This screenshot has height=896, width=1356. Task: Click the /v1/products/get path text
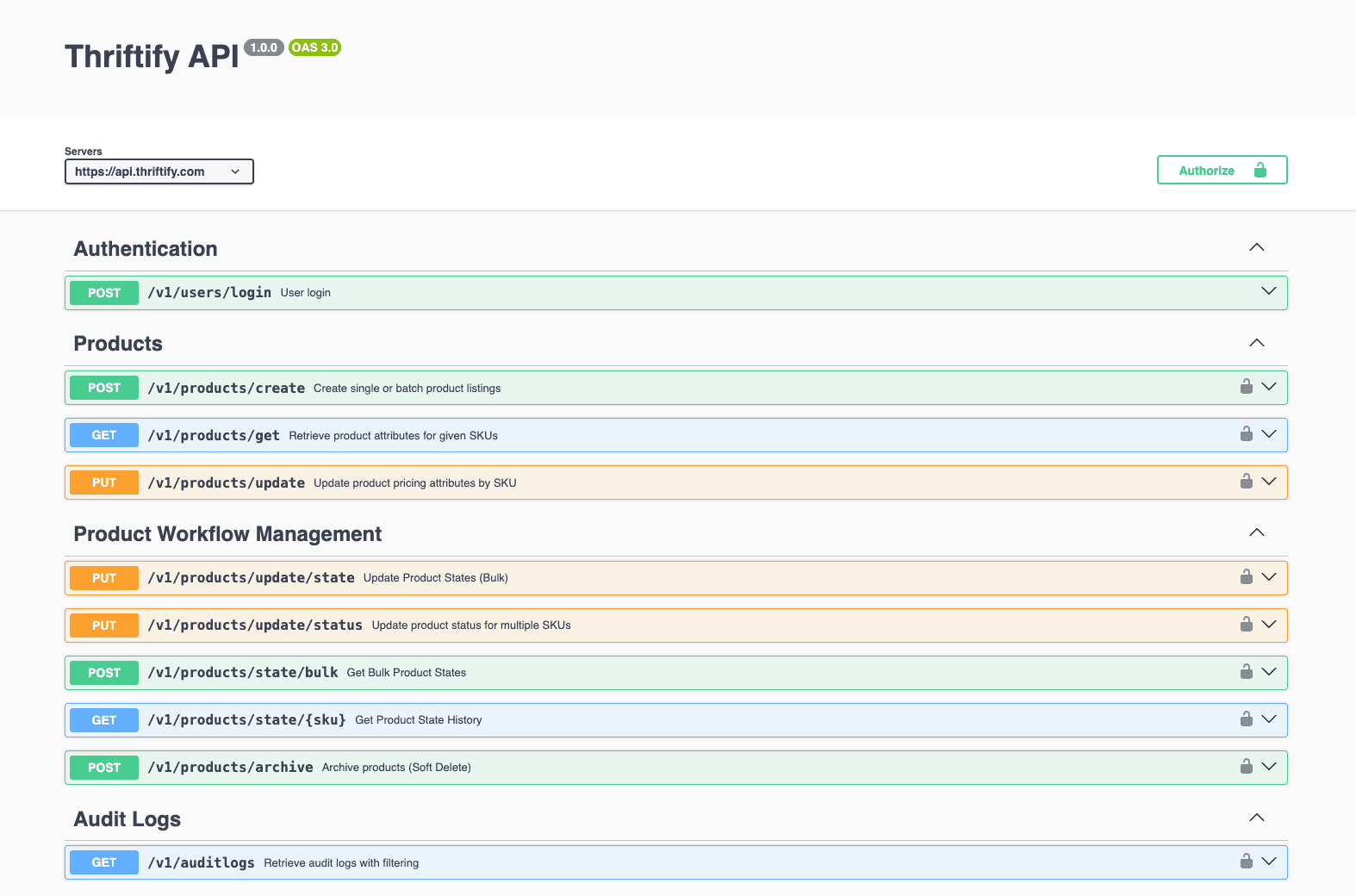click(214, 436)
